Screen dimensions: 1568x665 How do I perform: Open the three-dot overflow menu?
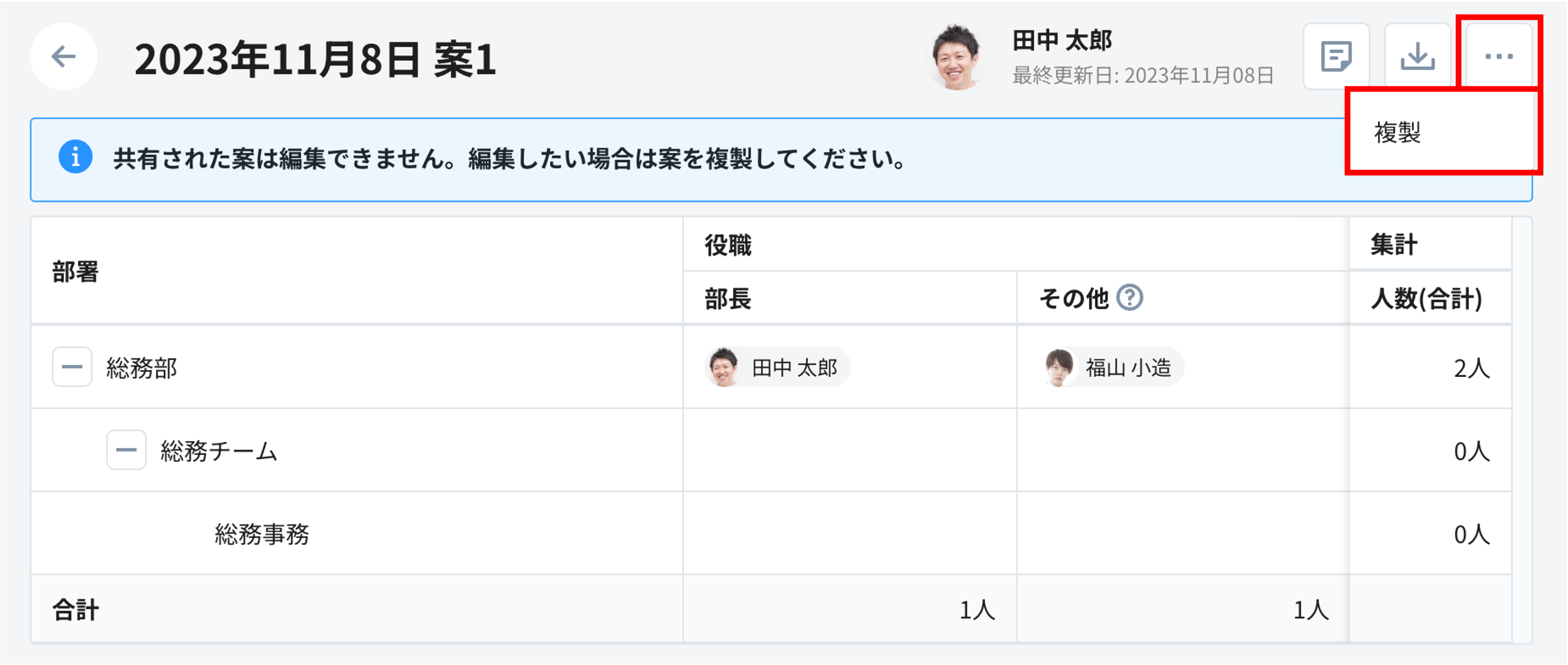click(1499, 55)
